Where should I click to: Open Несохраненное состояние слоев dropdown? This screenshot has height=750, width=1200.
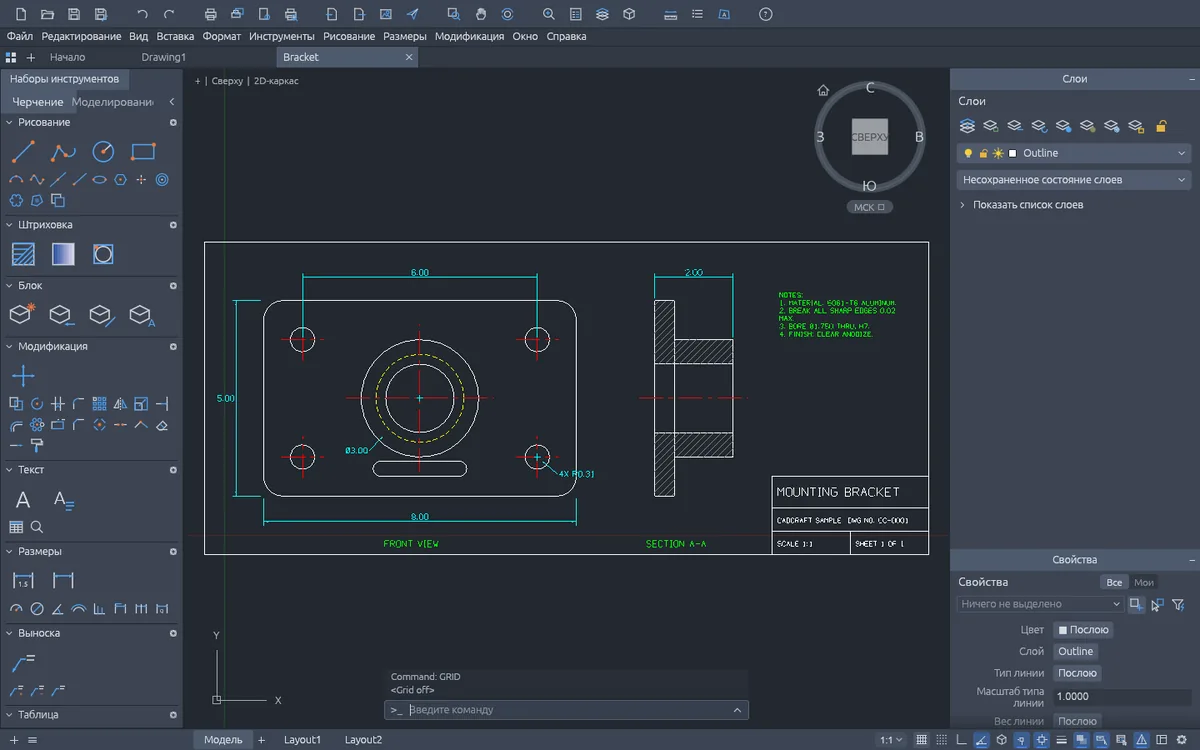1074,180
